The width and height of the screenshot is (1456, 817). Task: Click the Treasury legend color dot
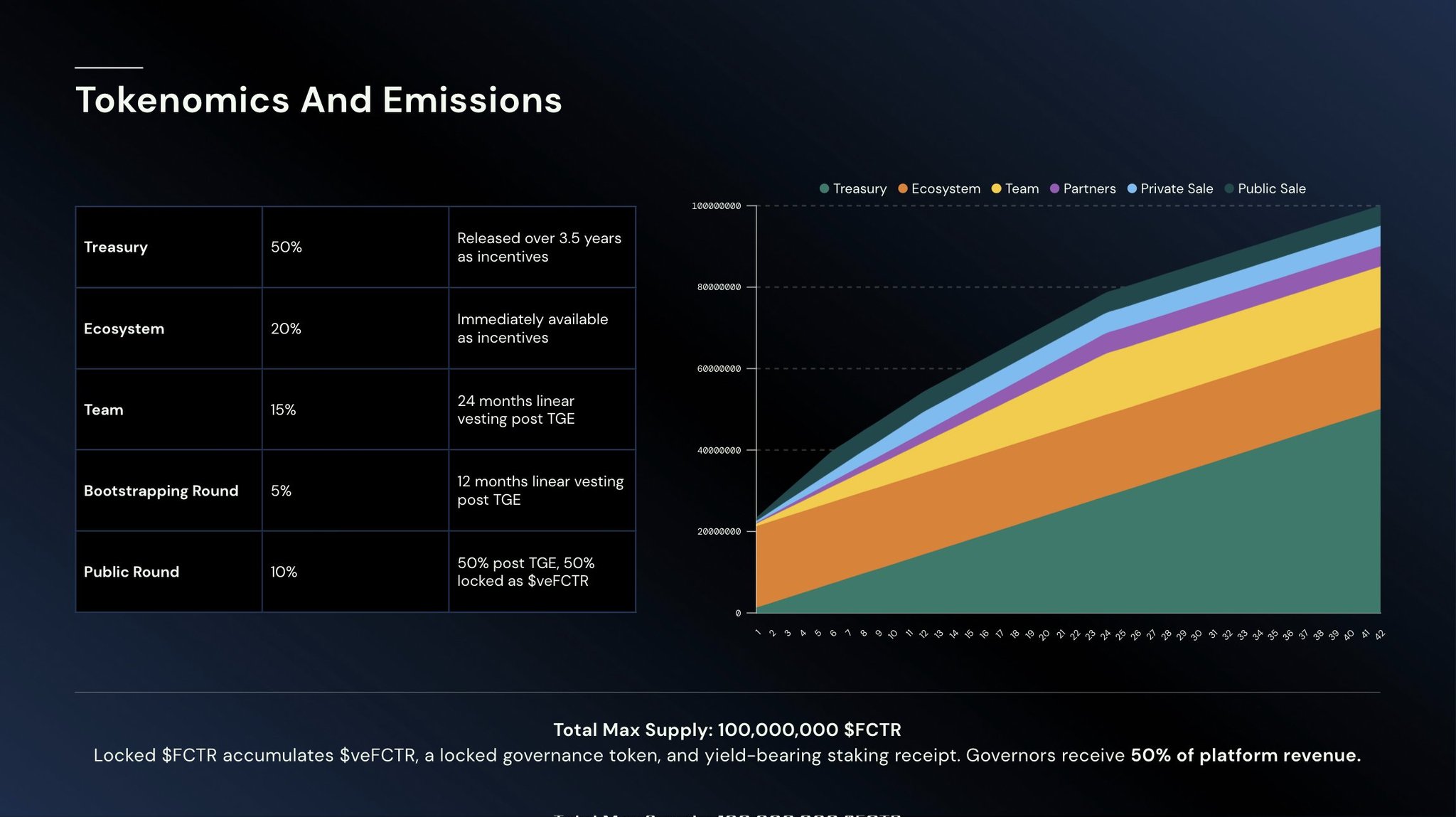coord(824,188)
